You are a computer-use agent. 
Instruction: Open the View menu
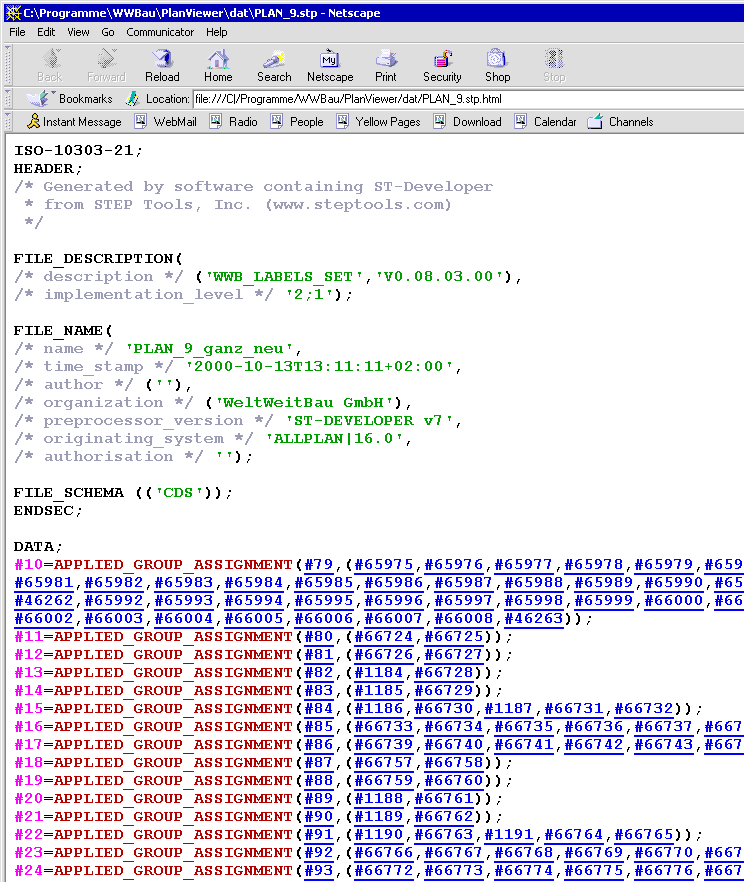78,32
